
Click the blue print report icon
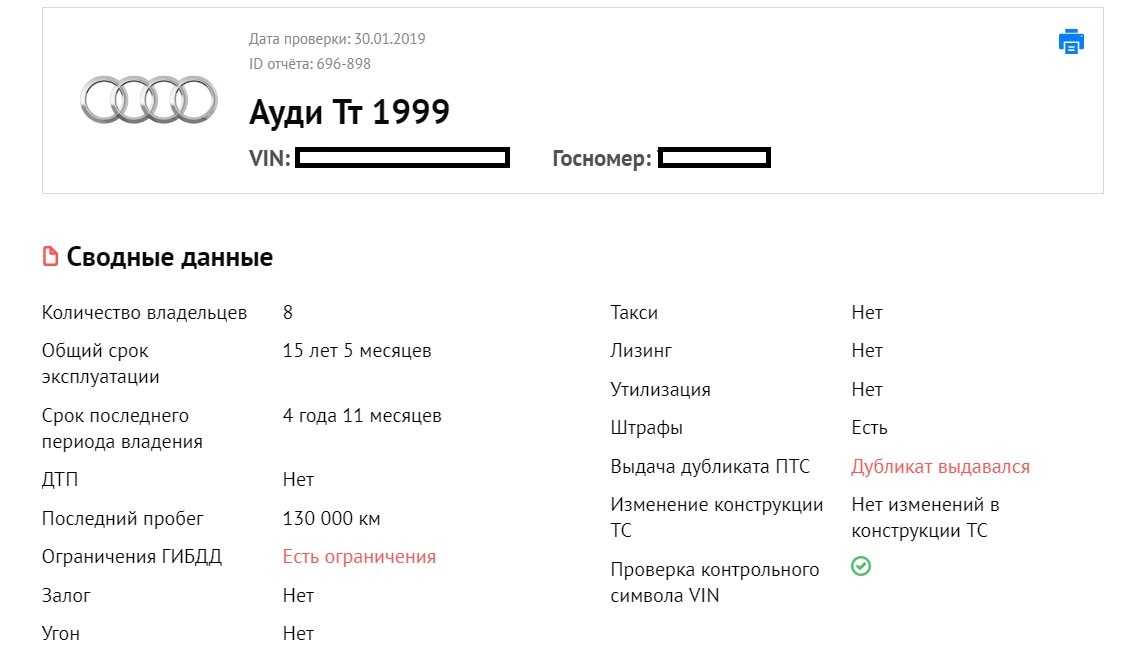pyautogui.click(x=1071, y=42)
